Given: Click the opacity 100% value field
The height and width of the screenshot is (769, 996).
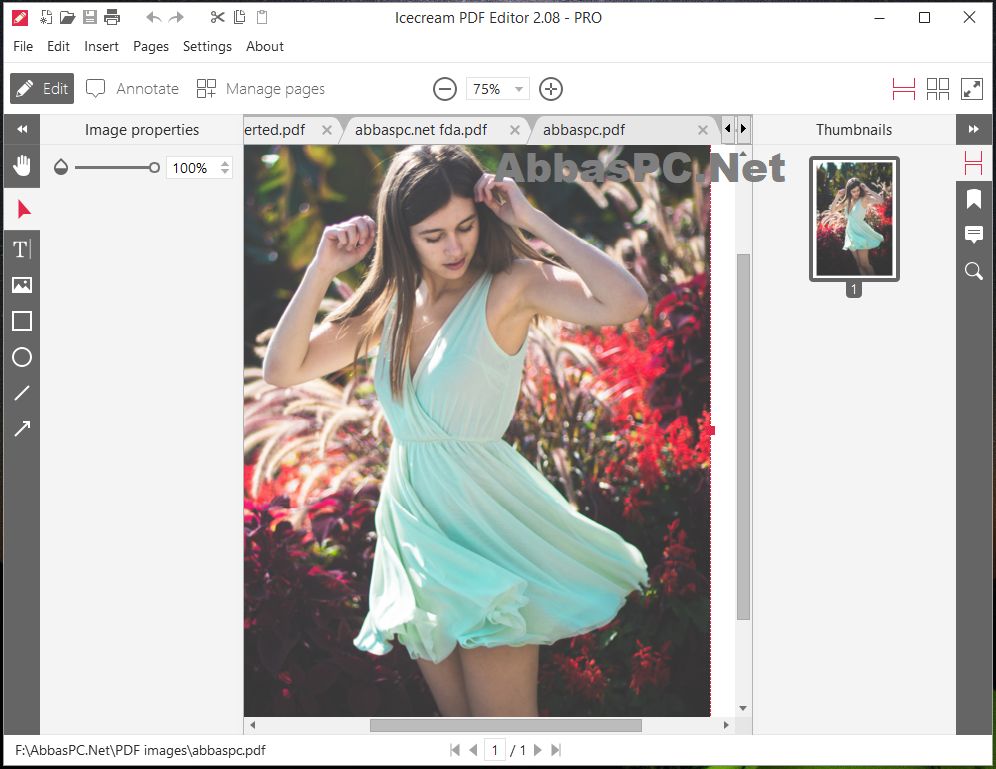Looking at the screenshot, I should (192, 168).
